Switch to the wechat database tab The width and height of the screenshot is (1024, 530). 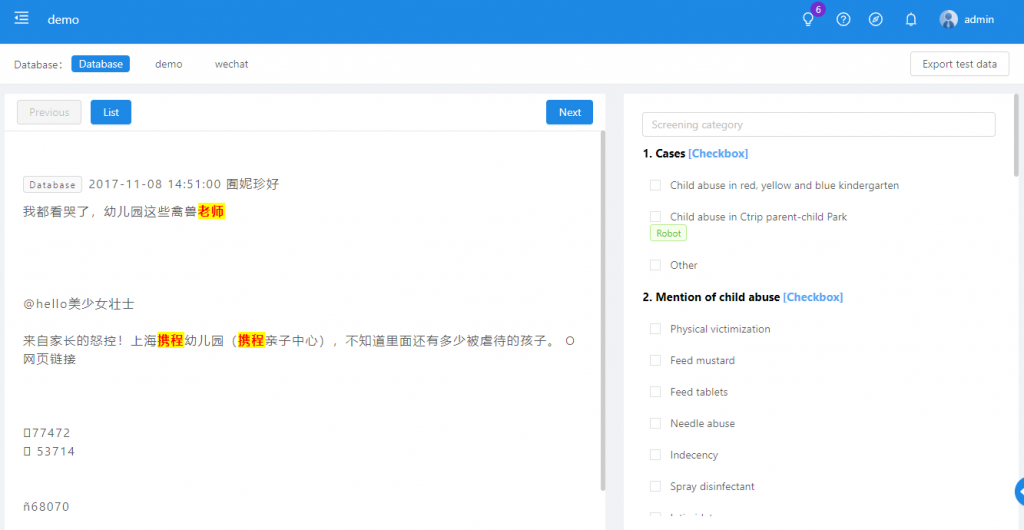pyautogui.click(x=231, y=64)
